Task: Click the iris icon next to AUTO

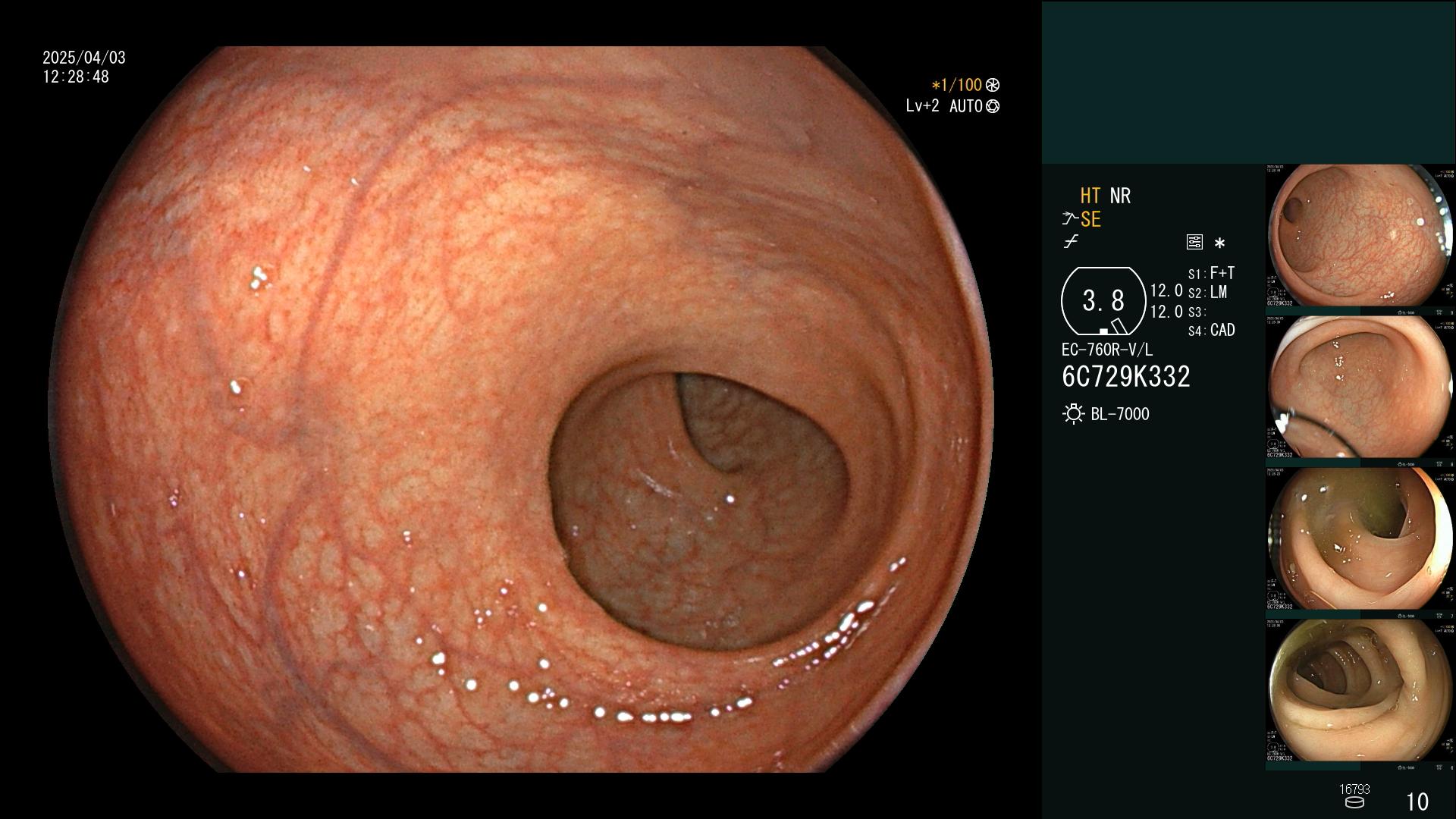Action: [x=993, y=106]
